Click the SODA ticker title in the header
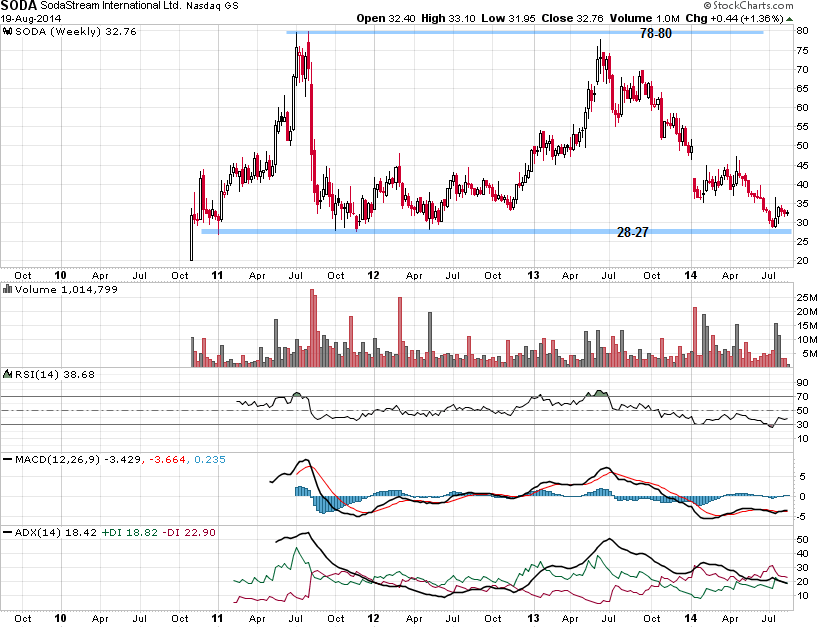Image resolution: width=817 pixels, height=627 pixels. pyautogui.click(x=19, y=6)
